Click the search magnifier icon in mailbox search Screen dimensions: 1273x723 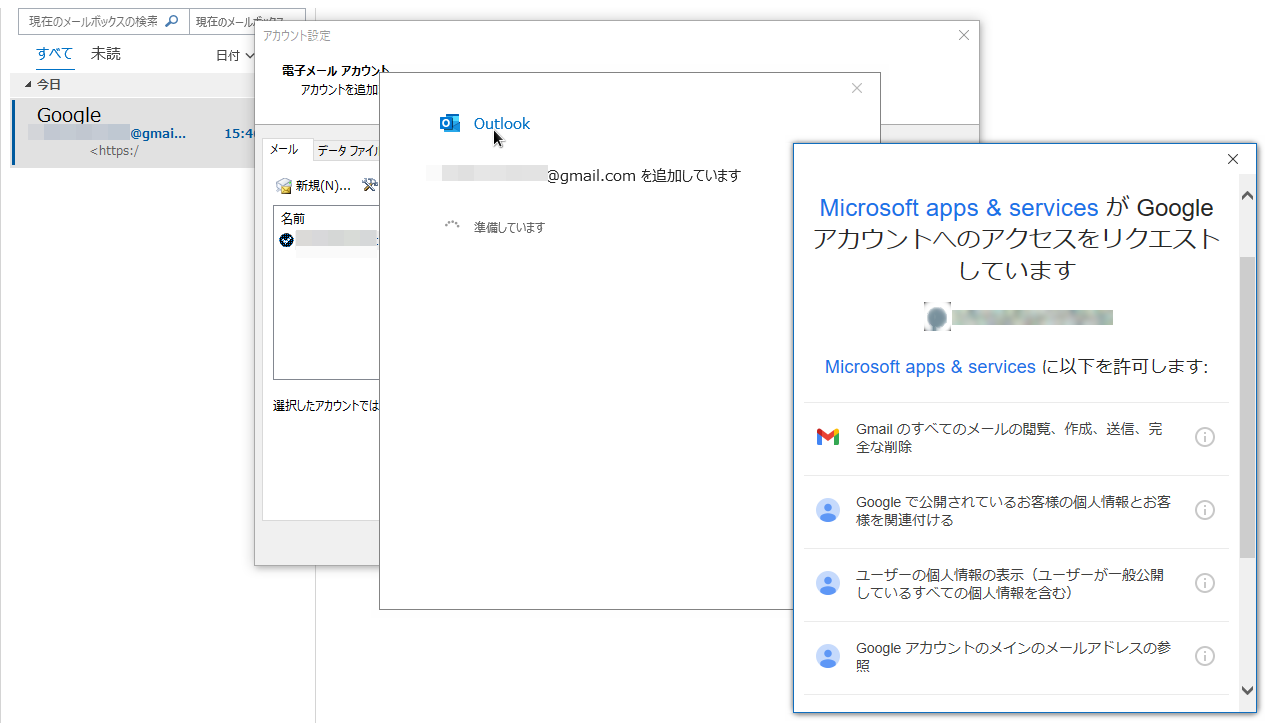click(171, 21)
